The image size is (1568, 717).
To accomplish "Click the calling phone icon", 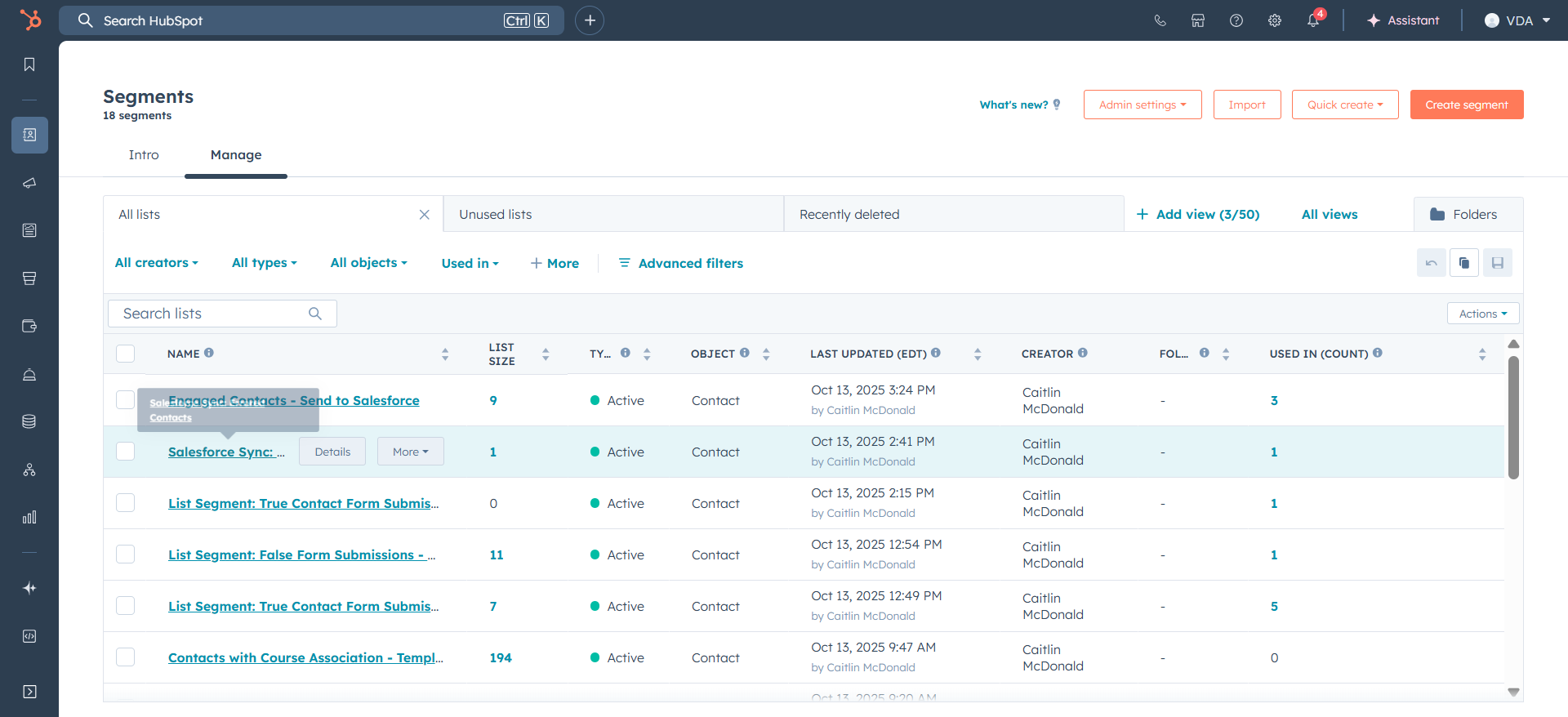I will [x=1160, y=20].
